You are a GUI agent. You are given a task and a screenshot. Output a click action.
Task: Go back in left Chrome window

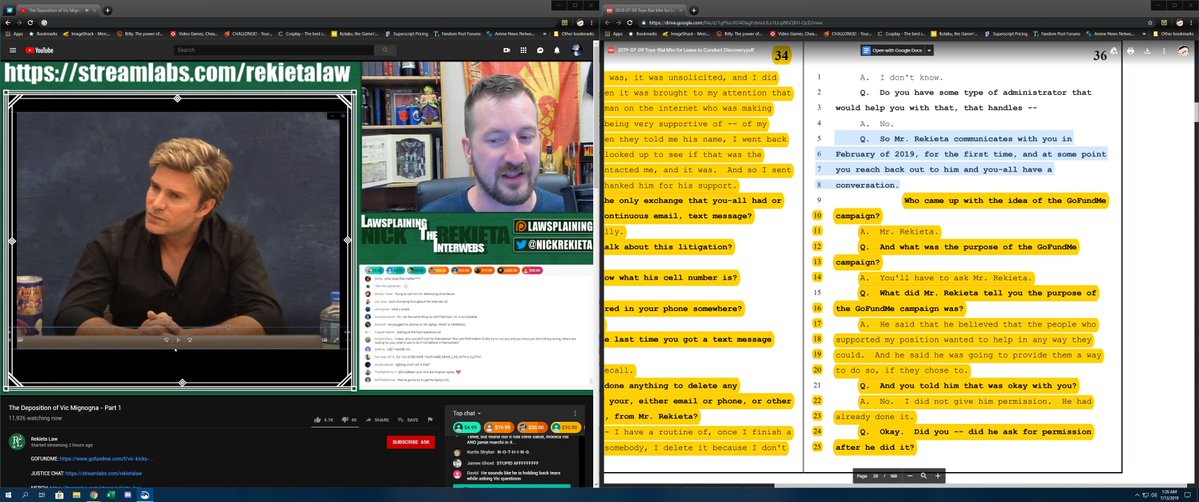pos(8,23)
